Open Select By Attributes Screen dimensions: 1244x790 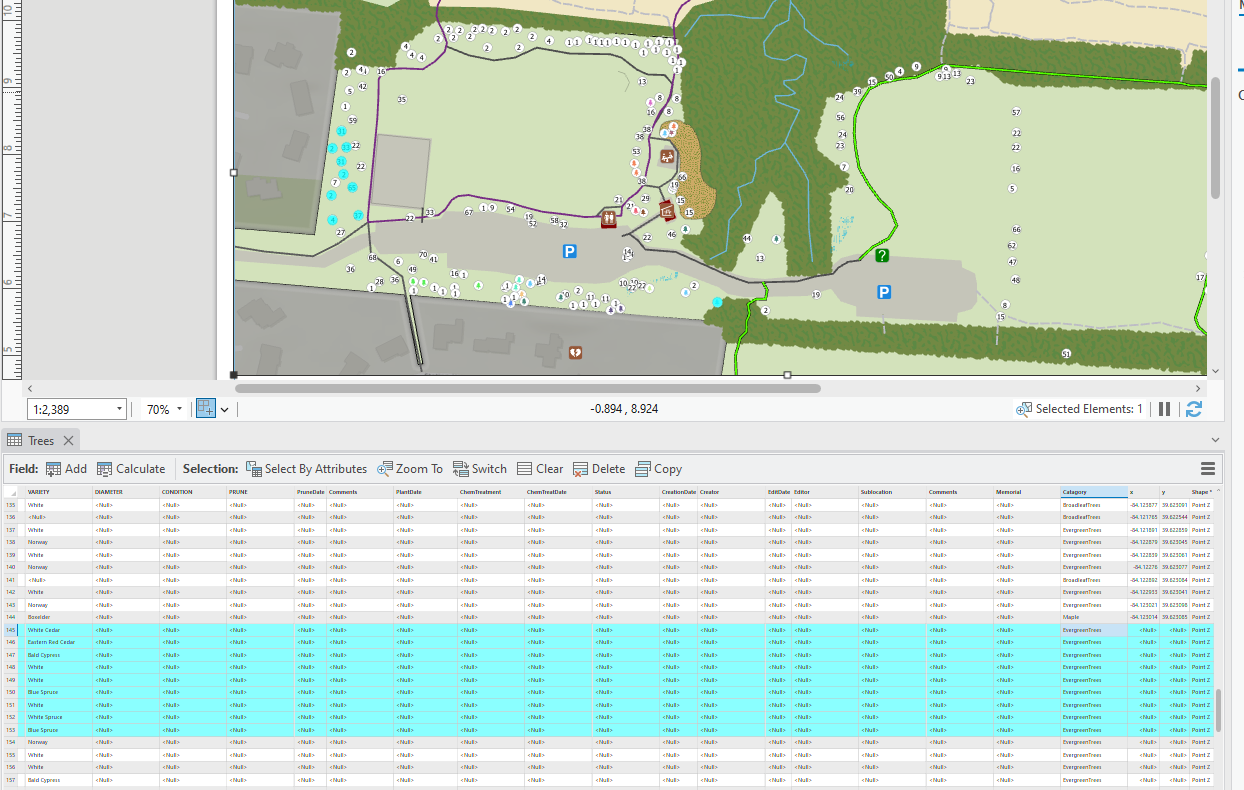click(306, 469)
